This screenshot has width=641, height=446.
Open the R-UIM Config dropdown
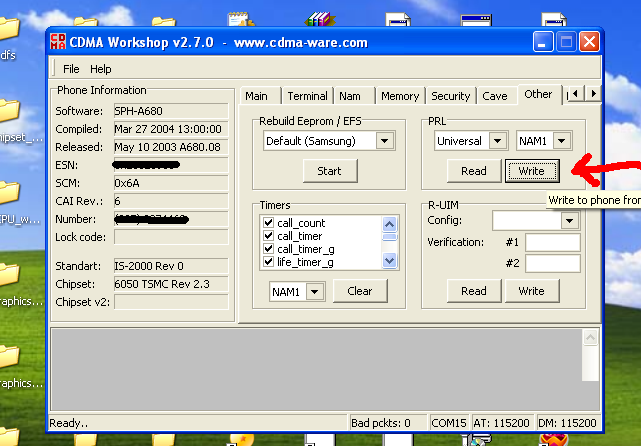click(569, 221)
